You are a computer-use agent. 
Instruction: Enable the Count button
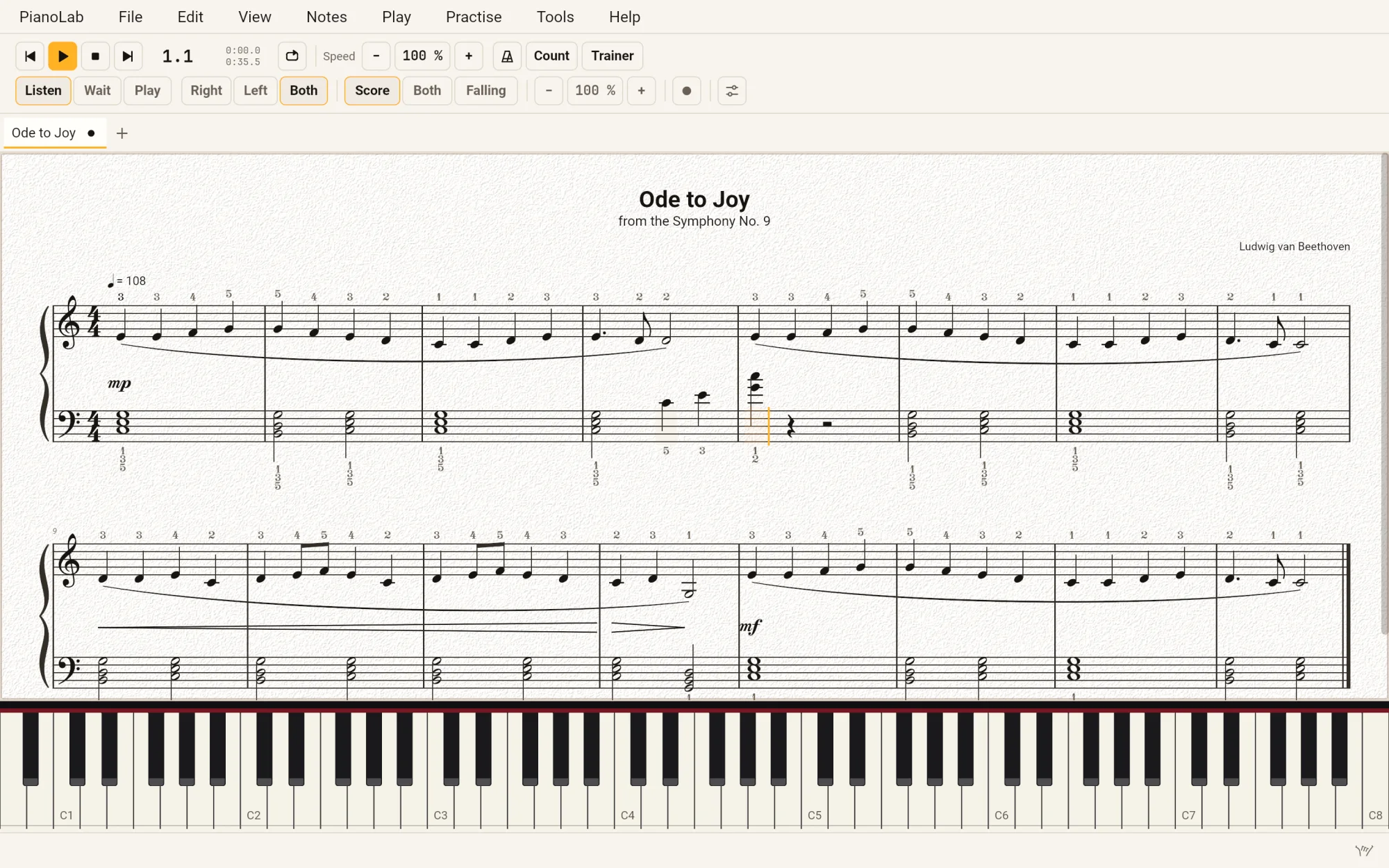[551, 56]
